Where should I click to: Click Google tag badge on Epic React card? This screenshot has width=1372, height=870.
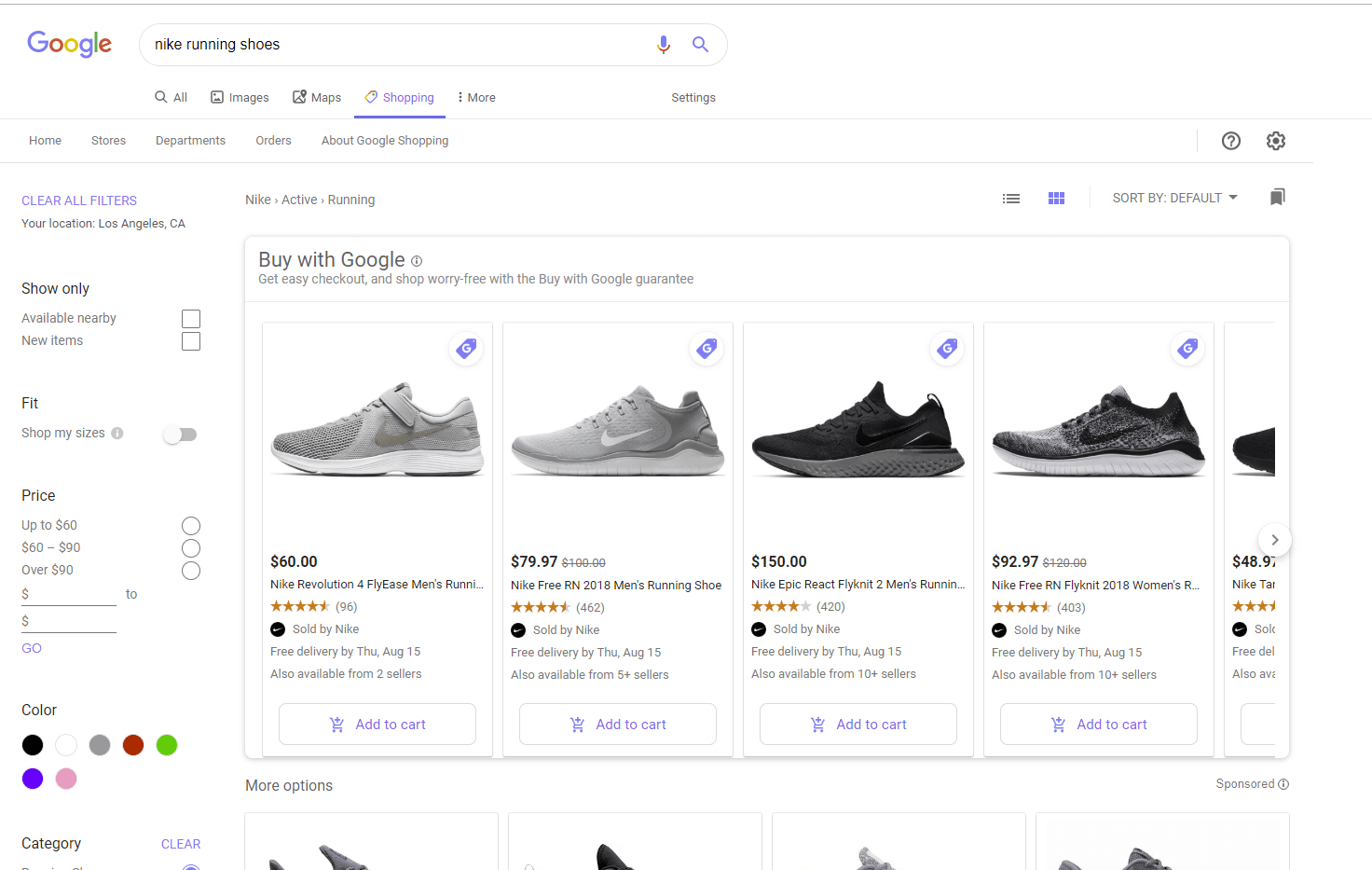pyautogui.click(x=947, y=349)
